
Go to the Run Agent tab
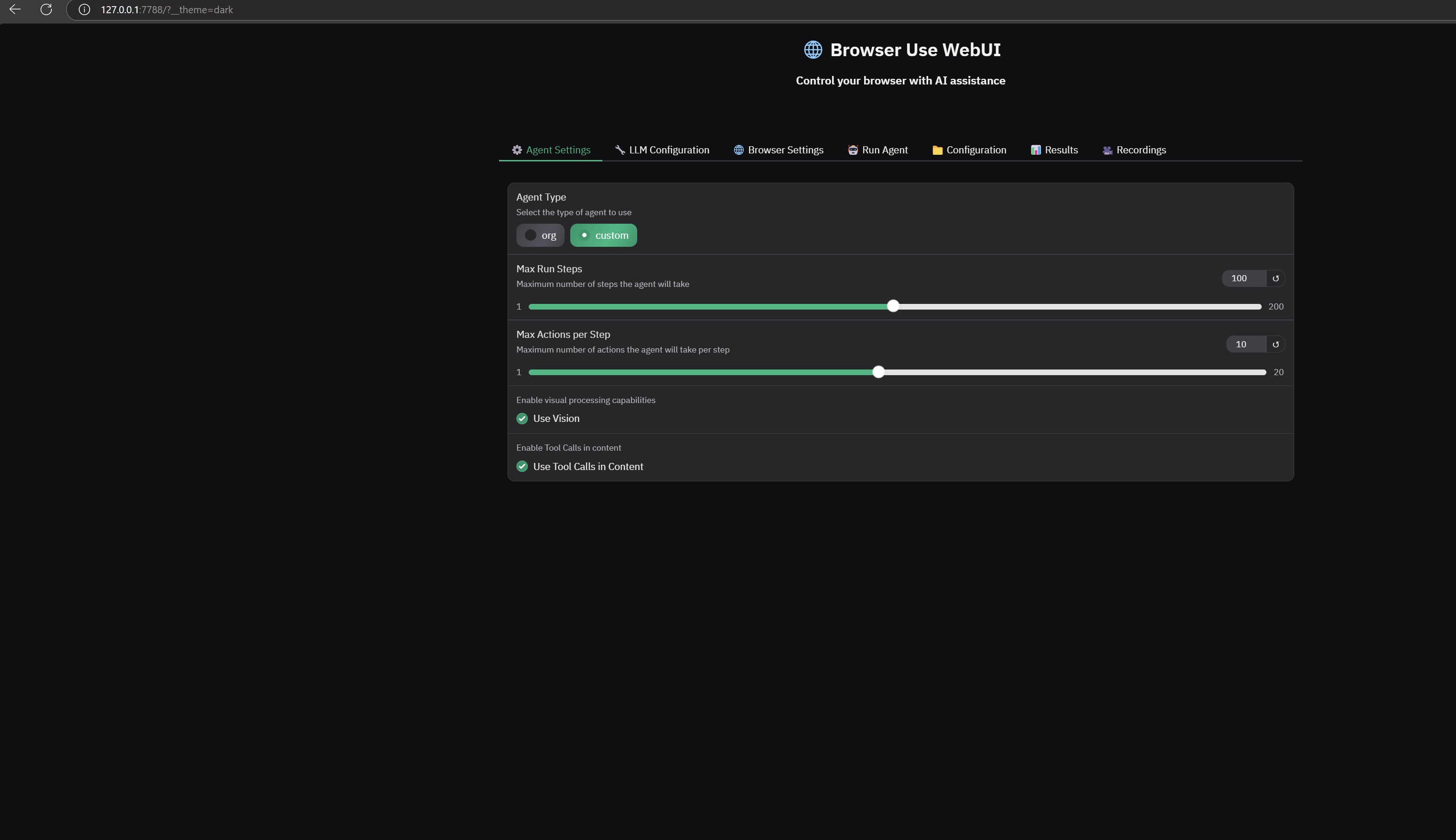click(x=878, y=150)
